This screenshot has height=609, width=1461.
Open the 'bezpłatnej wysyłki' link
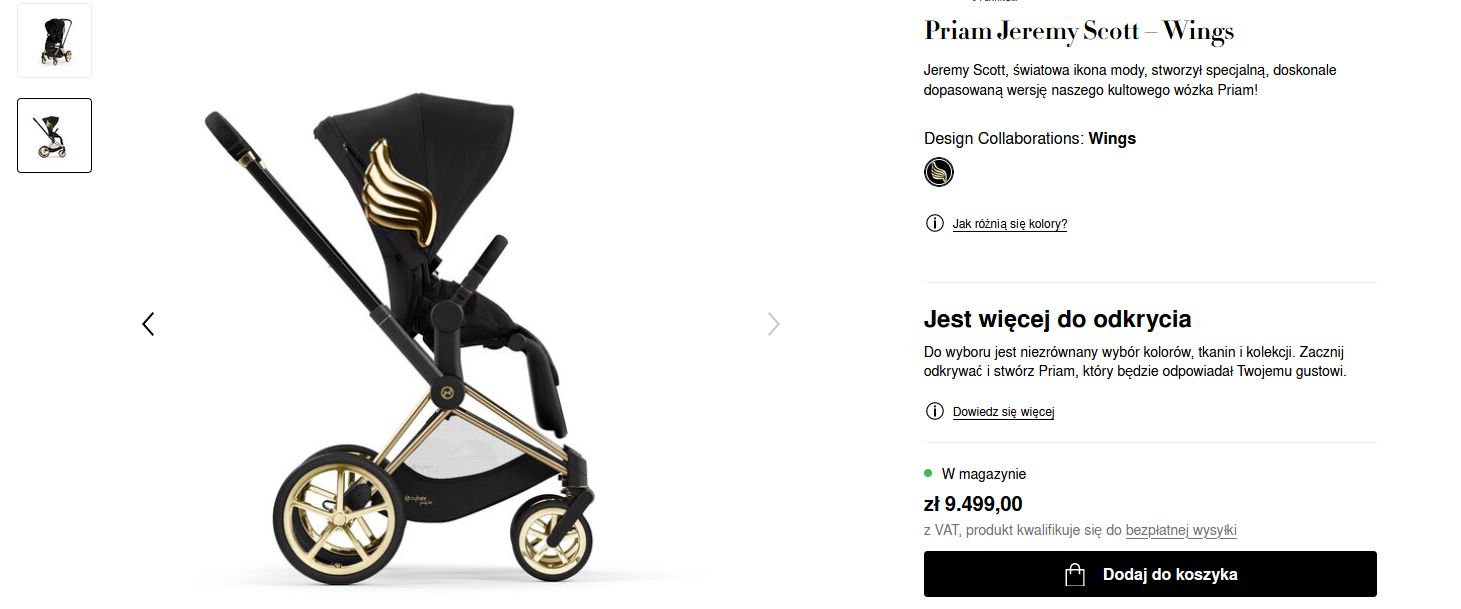[1181, 530]
